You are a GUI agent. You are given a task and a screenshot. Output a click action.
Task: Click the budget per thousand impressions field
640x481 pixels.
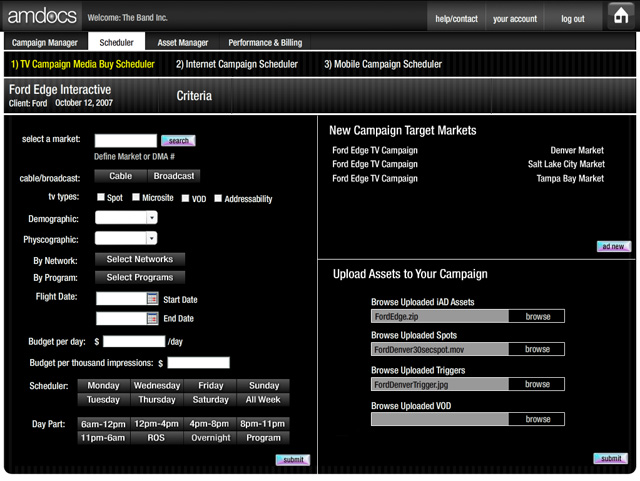(x=199, y=363)
